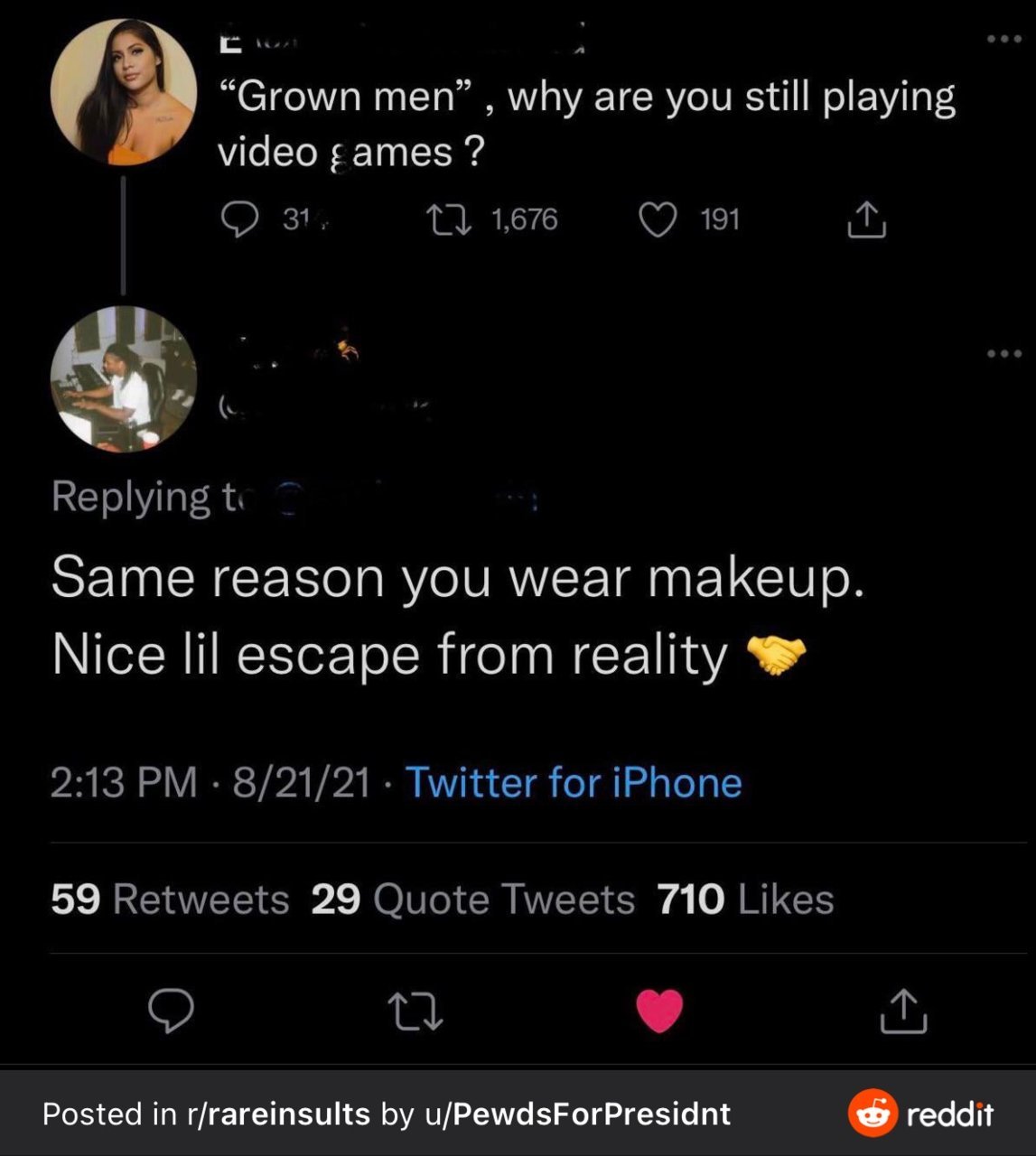Share the reply using bottom share icon
1036x1156 pixels.
(x=903, y=1011)
